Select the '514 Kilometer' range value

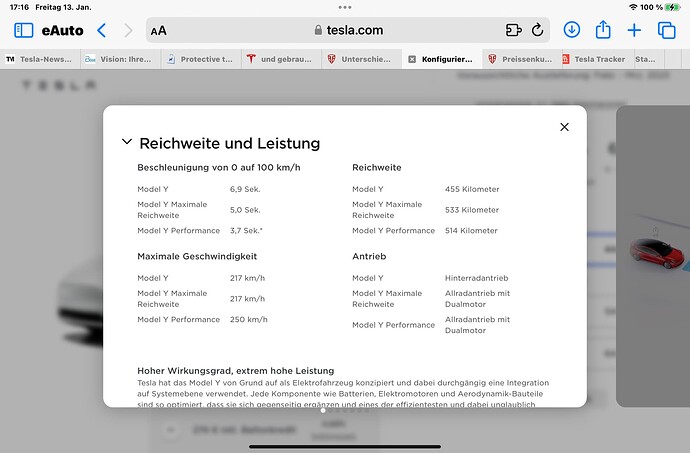471,231
